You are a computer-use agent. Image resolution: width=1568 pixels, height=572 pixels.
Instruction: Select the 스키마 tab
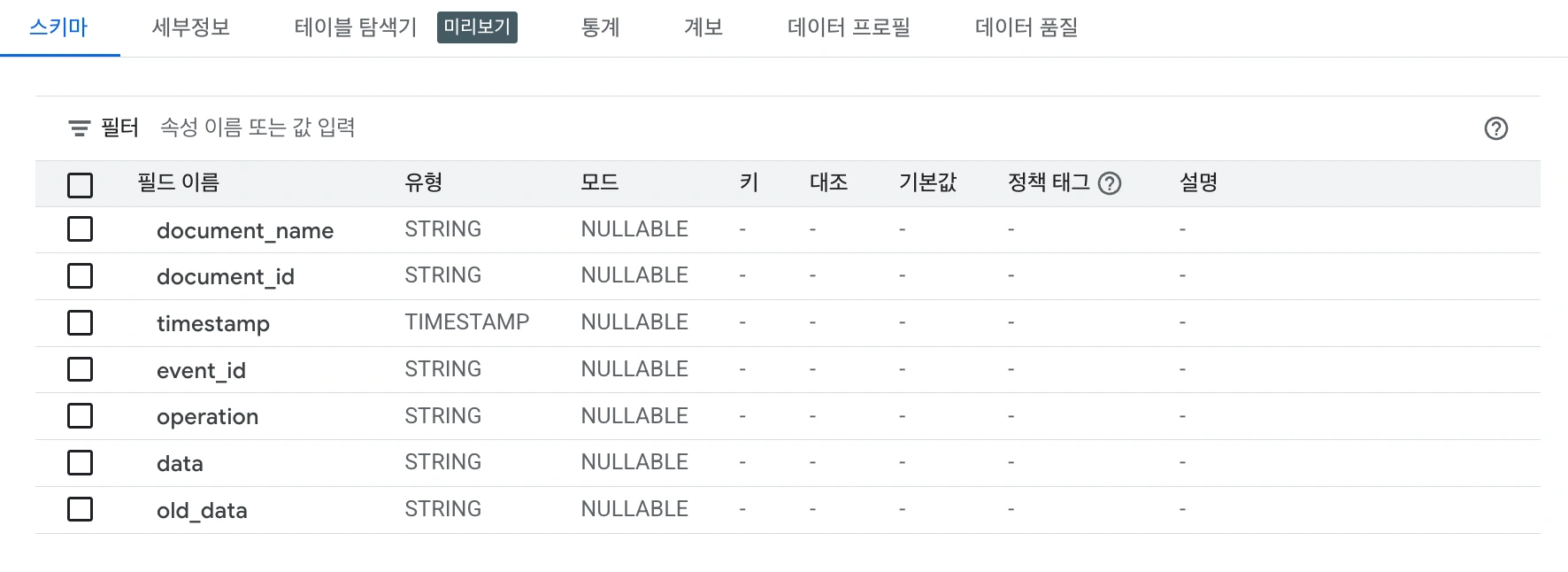59,27
